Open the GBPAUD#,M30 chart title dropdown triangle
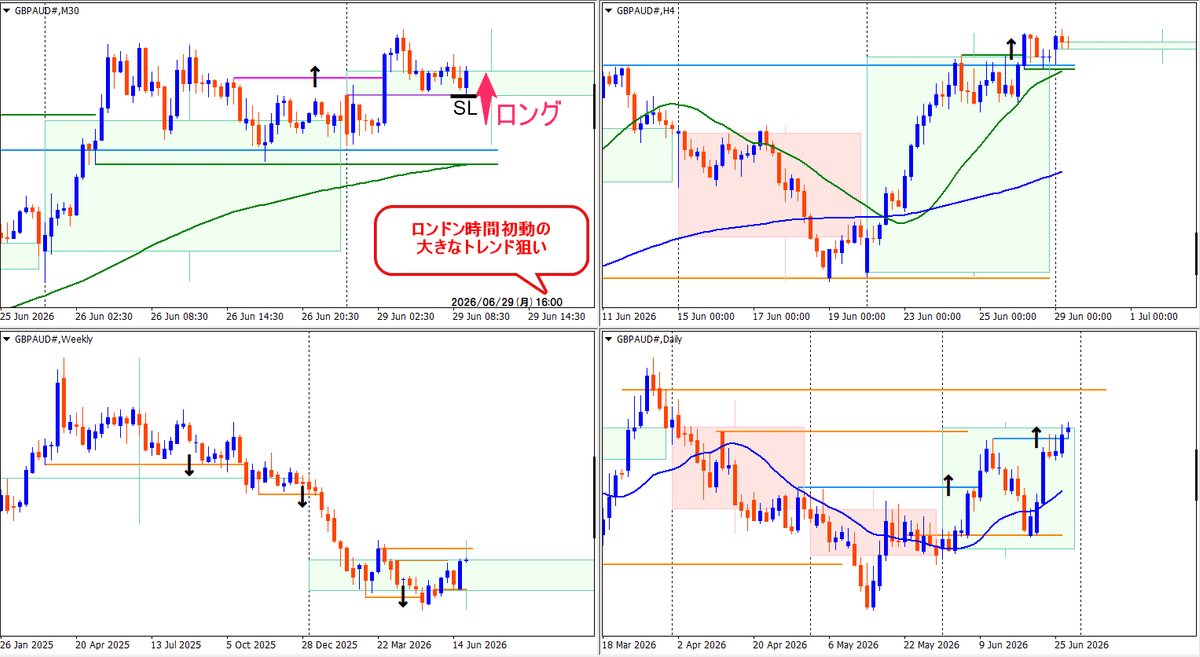 tap(7, 9)
